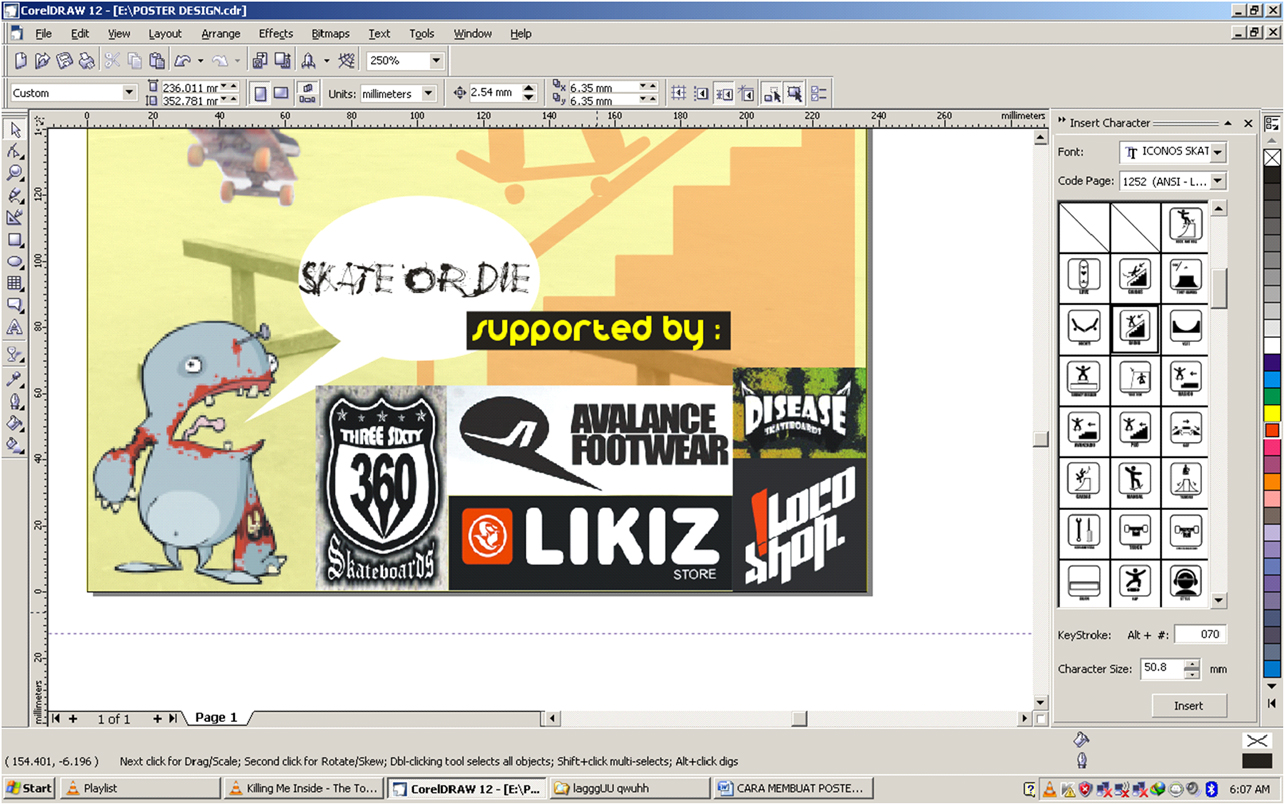
Task: Click the Insert button in docker
Action: [x=1188, y=705]
